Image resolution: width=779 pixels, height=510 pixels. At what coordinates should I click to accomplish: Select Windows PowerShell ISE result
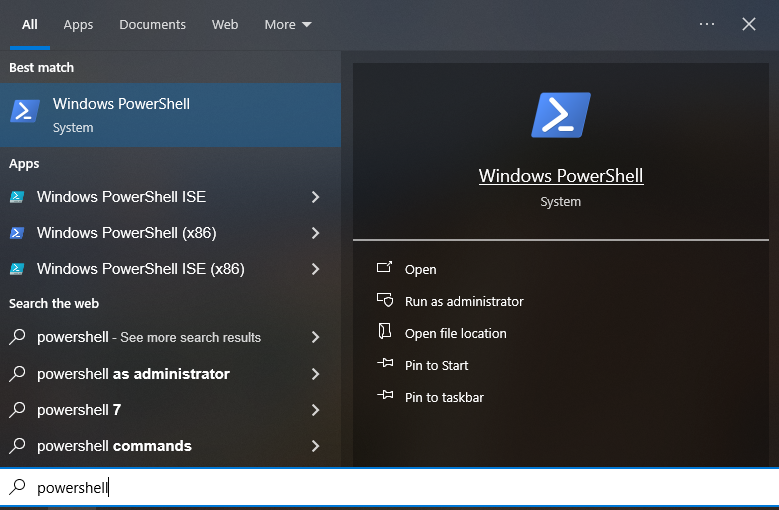pos(170,197)
